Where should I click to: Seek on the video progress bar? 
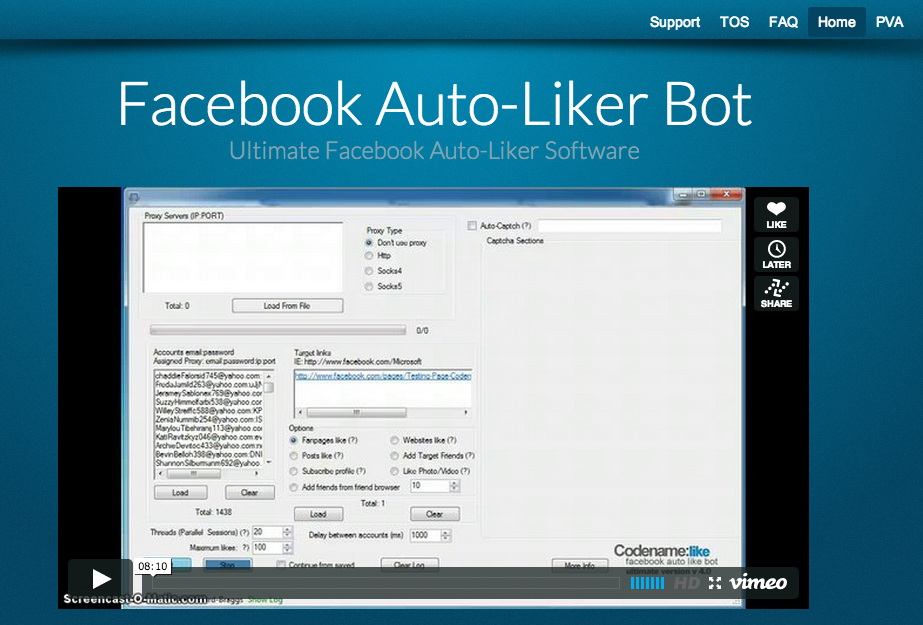(386, 583)
